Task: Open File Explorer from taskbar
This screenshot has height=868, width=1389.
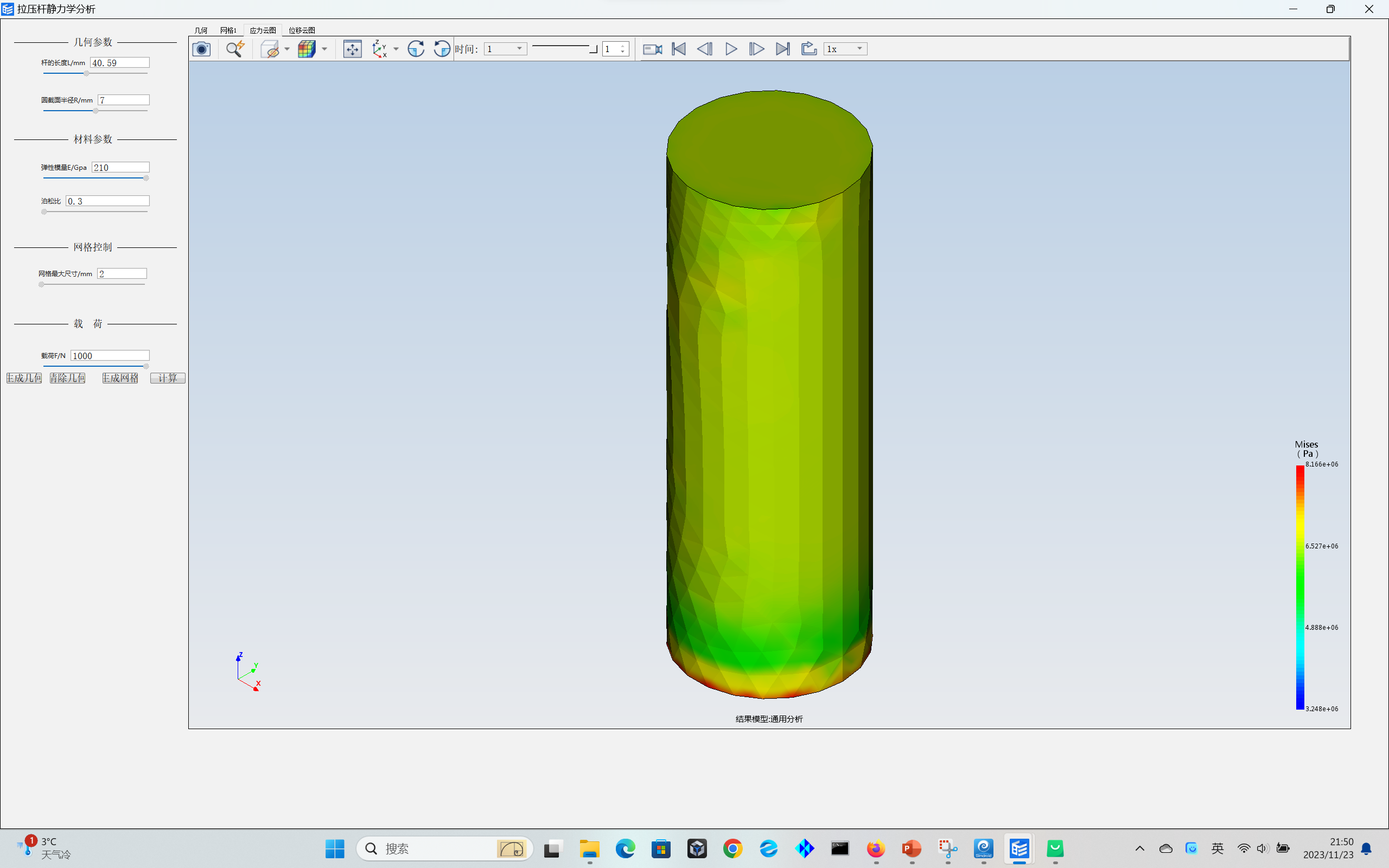Action: 589,848
